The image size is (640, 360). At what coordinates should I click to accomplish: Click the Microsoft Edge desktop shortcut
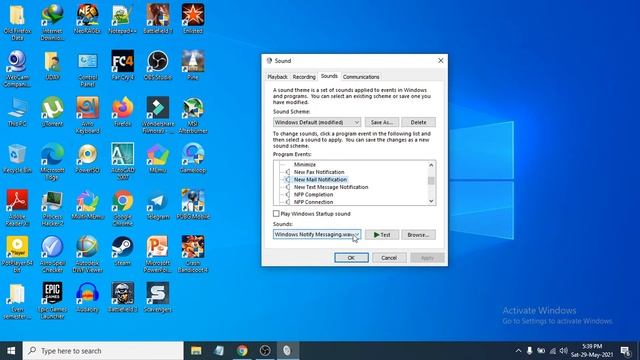tap(52, 161)
